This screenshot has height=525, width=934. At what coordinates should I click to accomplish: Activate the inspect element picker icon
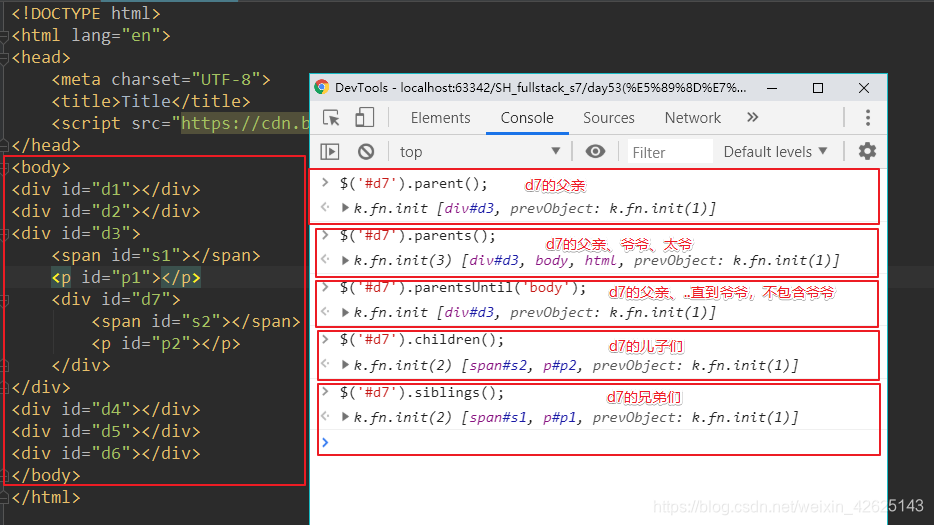331,117
